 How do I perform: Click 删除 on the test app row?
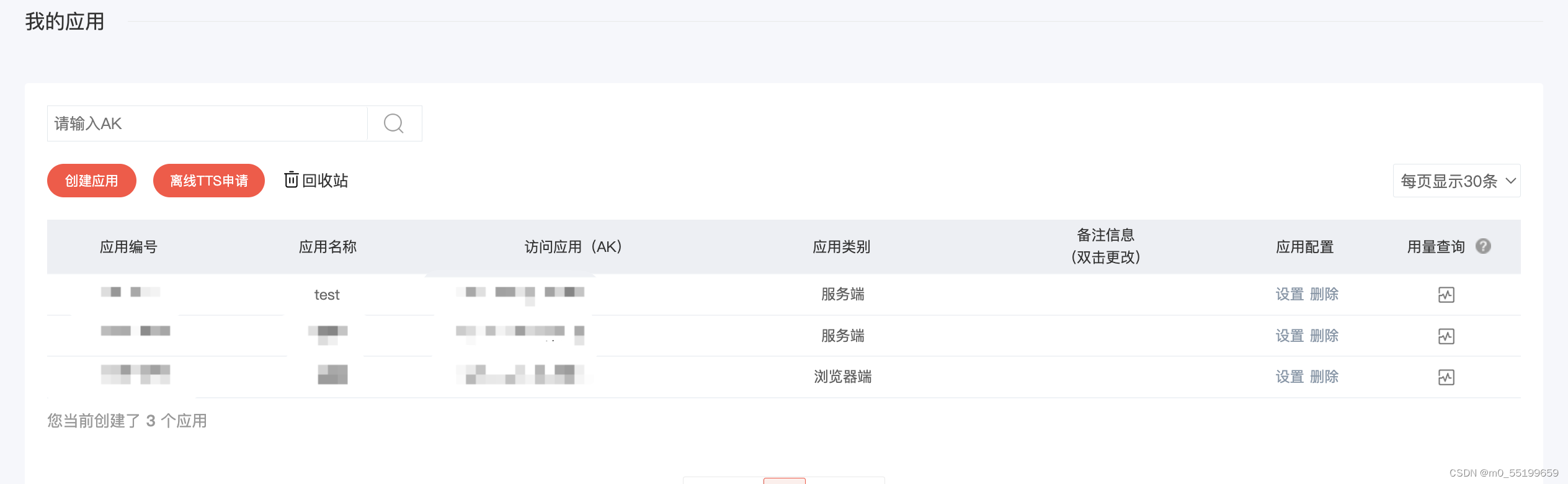pyautogui.click(x=1324, y=294)
